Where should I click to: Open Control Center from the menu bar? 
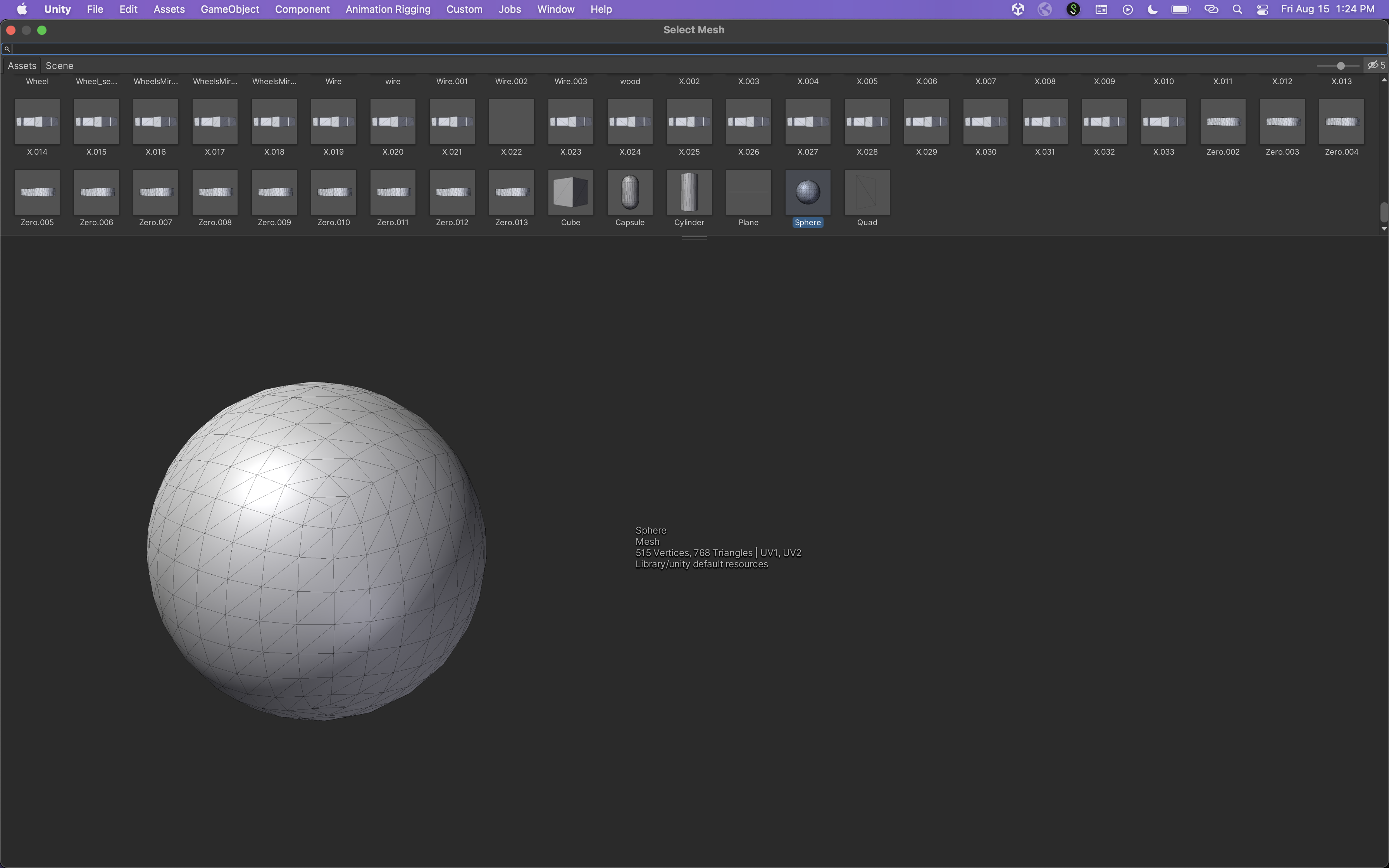[x=1263, y=9]
